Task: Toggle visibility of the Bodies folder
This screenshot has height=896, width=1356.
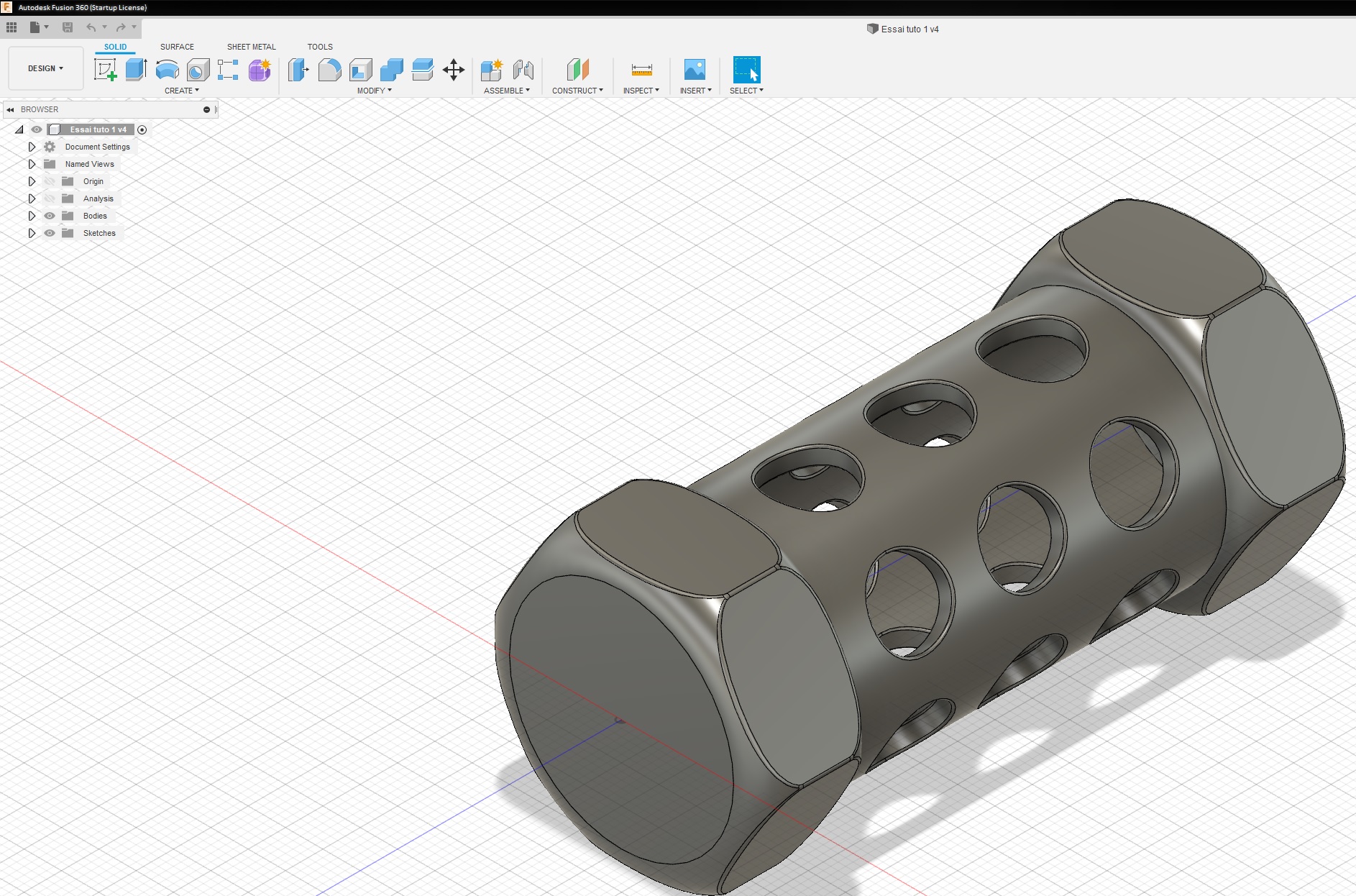Action: click(x=49, y=216)
